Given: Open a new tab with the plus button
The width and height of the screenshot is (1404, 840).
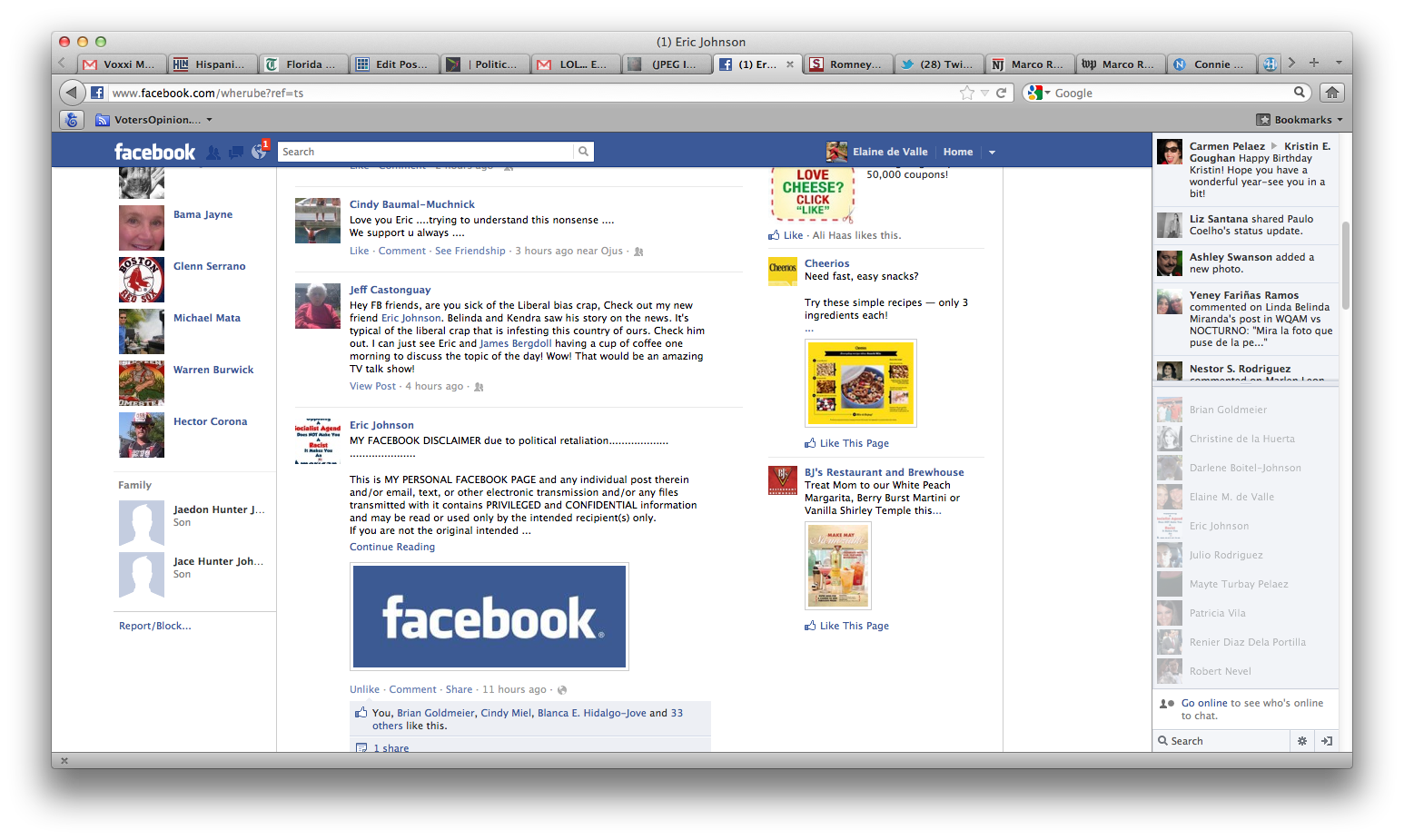Looking at the screenshot, I should [1313, 63].
